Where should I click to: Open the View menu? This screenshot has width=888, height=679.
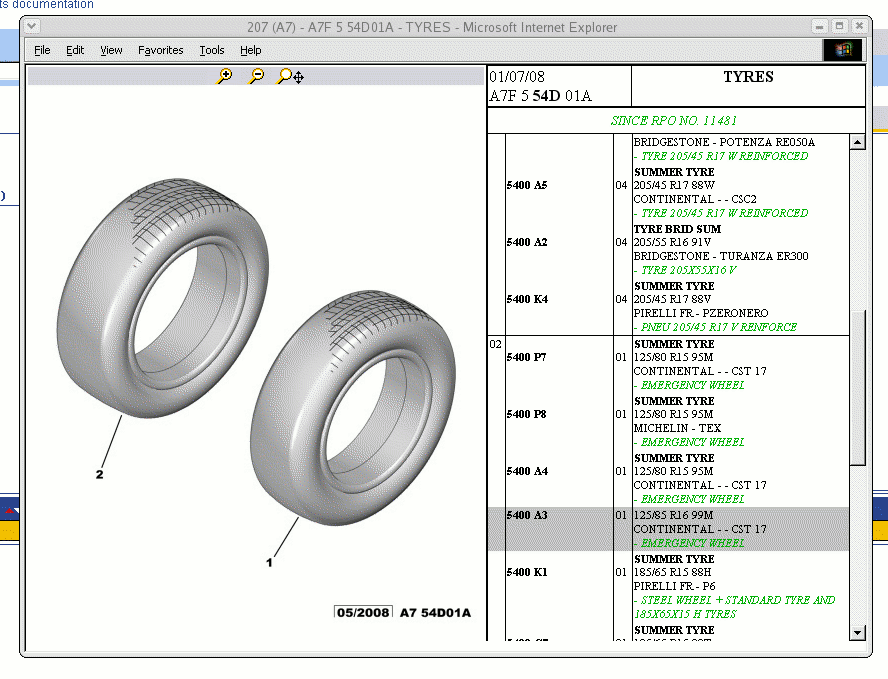coord(111,50)
